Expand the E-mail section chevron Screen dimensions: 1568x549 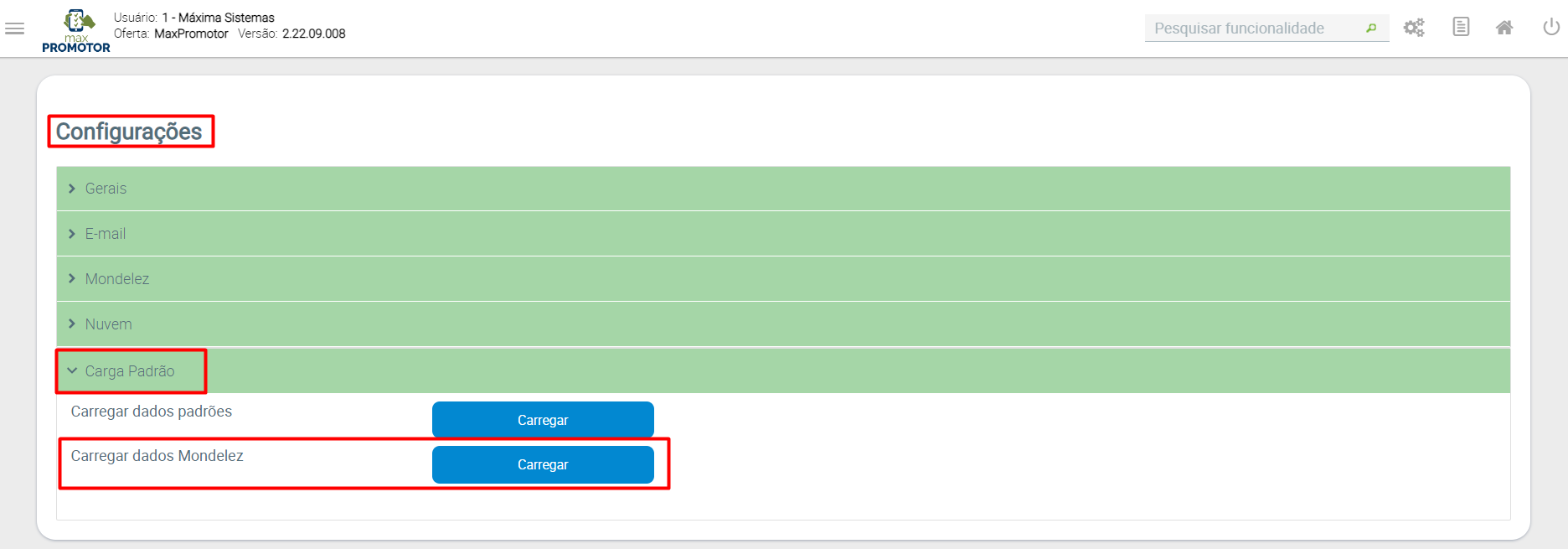72,234
